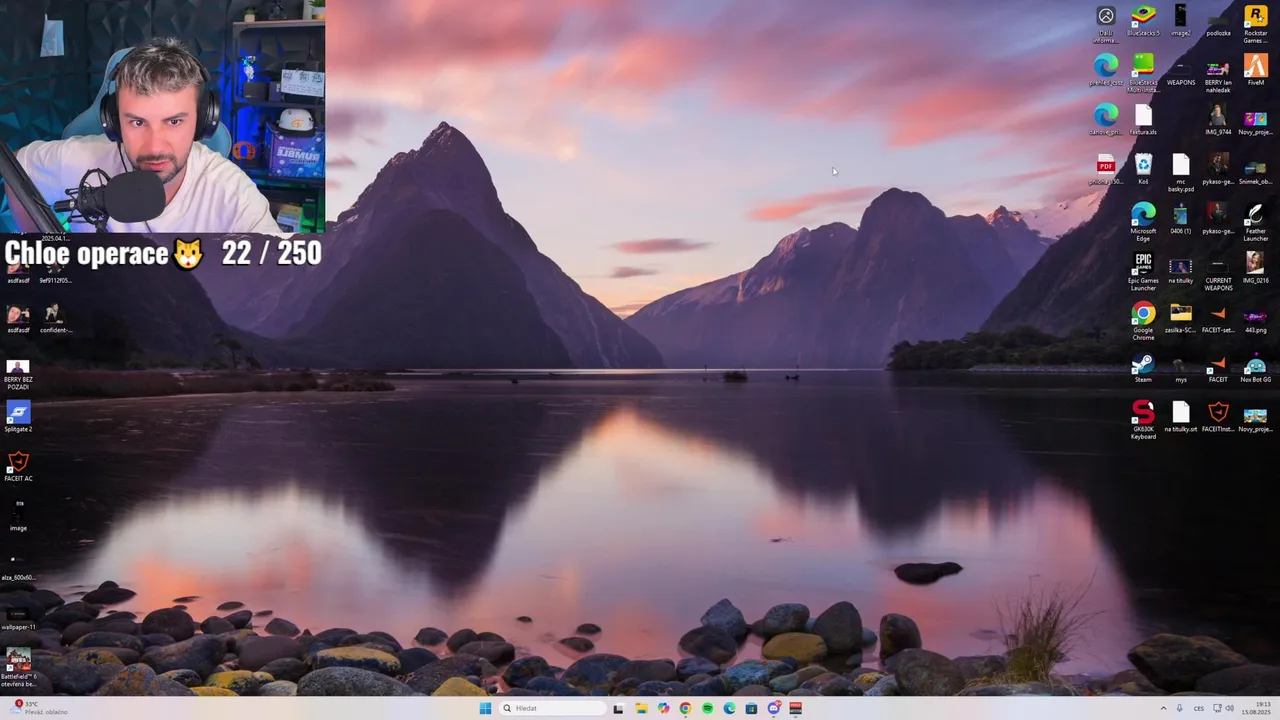Select the PDF document desktop icon
The height and width of the screenshot is (720, 1280).
click(x=1106, y=169)
